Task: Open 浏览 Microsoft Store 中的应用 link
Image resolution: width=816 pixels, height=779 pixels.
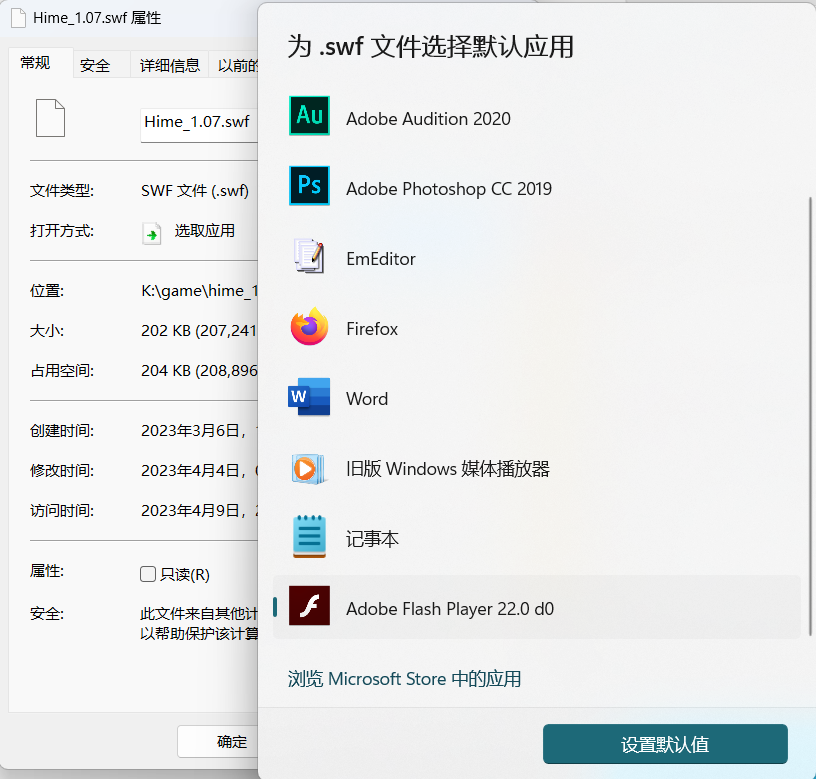Action: pos(404,679)
